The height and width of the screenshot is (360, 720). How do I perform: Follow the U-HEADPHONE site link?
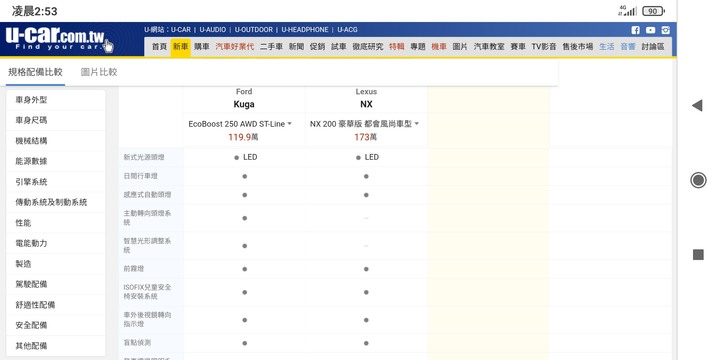point(305,30)
